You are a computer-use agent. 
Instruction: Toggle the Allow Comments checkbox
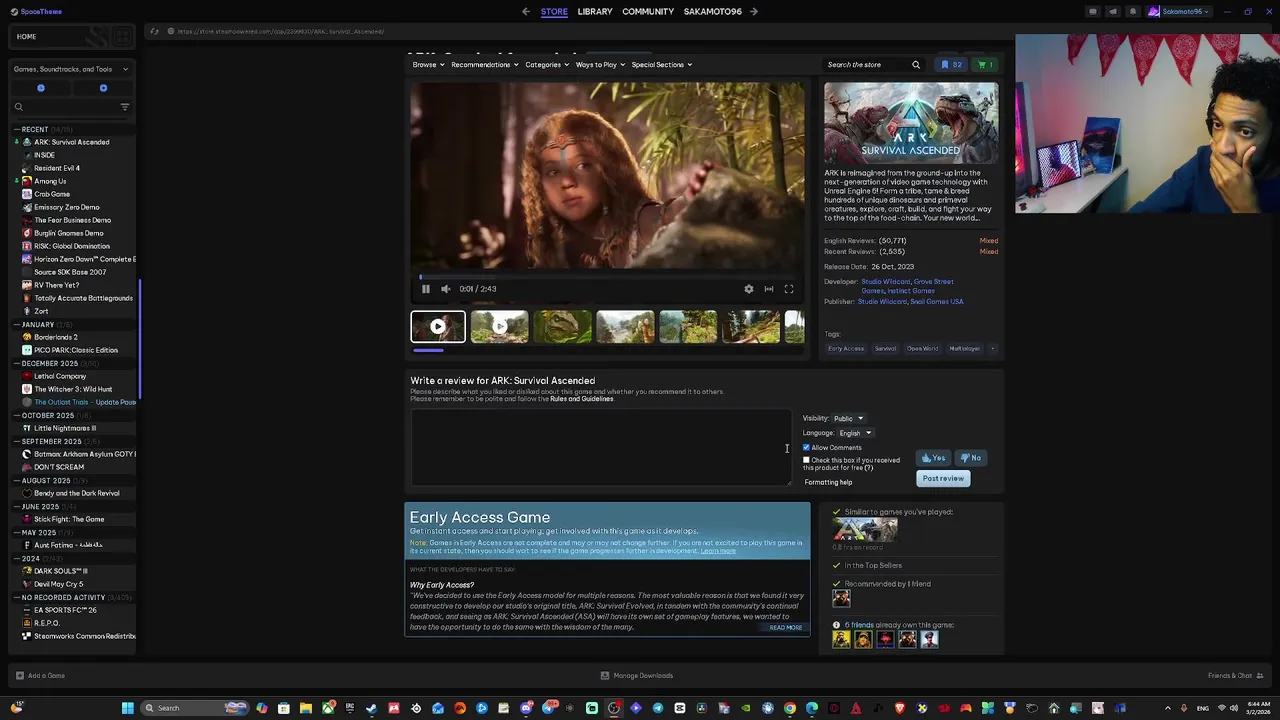(x=806, y=448)
